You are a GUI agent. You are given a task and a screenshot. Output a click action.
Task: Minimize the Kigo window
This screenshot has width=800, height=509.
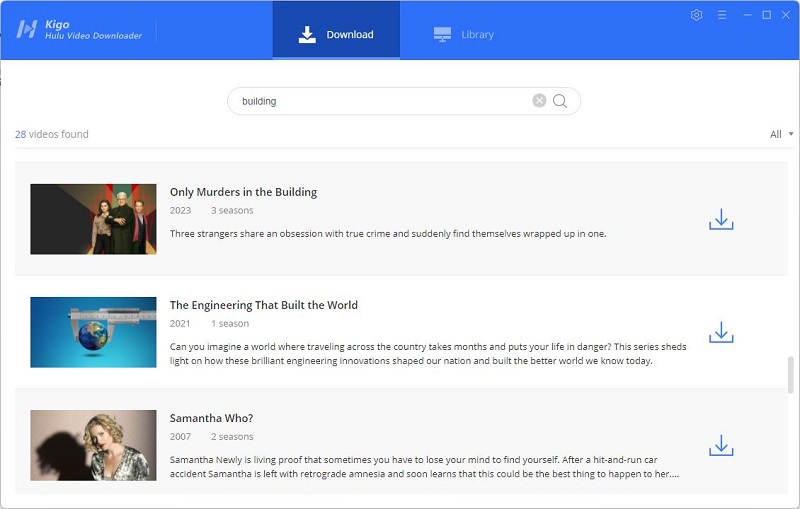click(x=747, y=15)
